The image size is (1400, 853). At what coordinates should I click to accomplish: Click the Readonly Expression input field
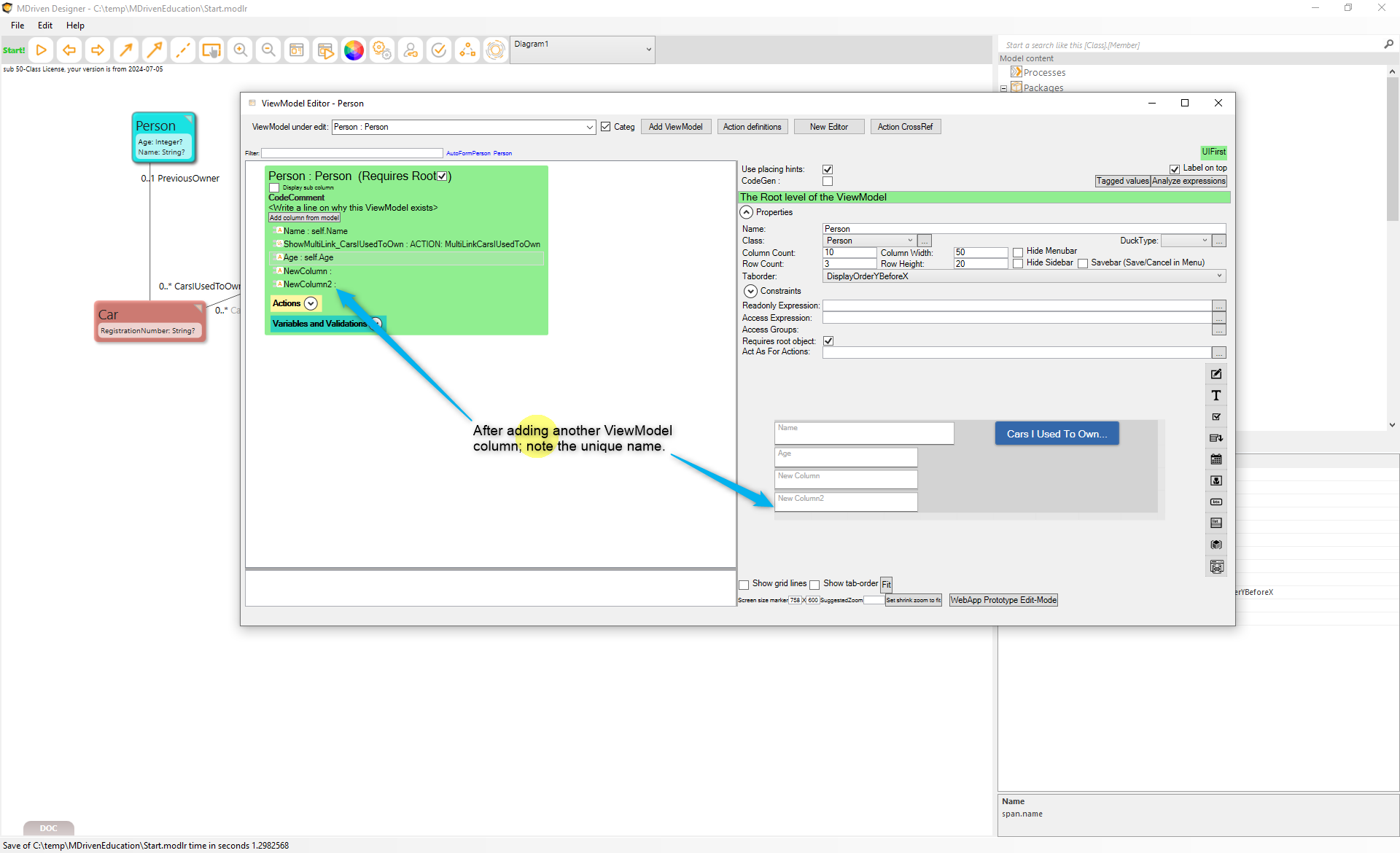(x=1016, y=305)
